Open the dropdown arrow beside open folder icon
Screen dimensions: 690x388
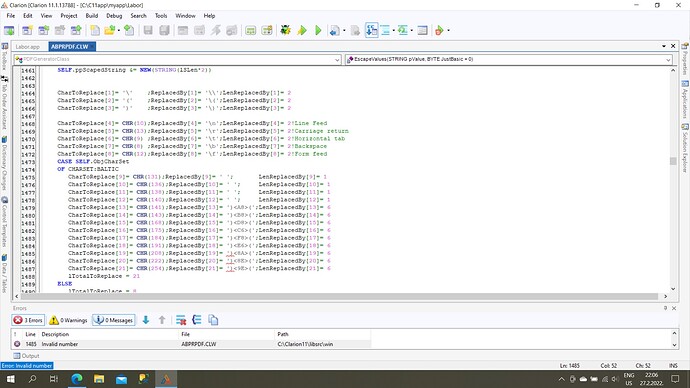point(119,30)
